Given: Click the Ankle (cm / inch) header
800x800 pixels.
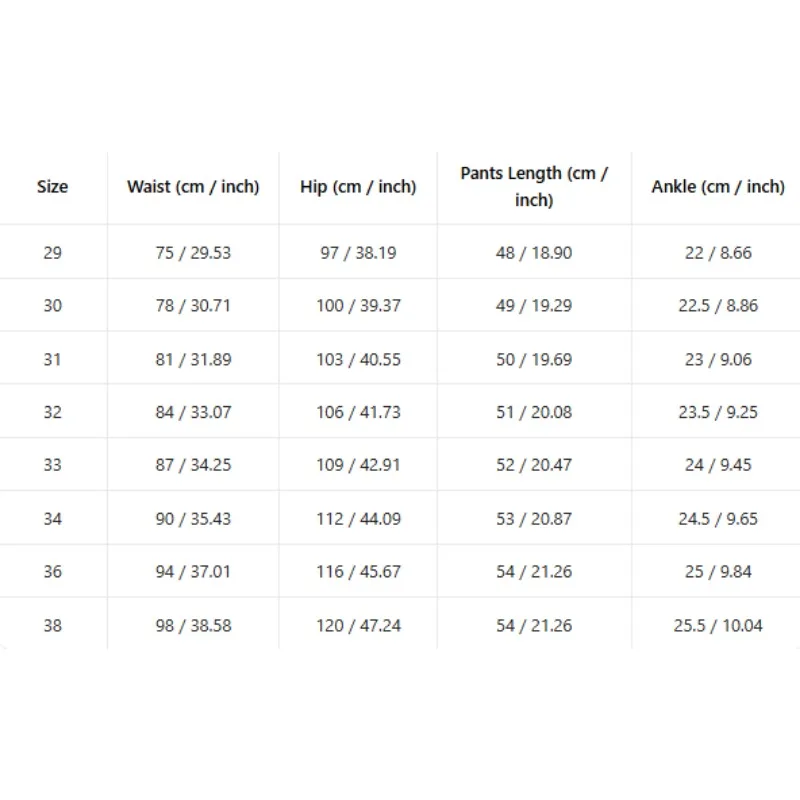Looking at the screenshot, I should point(718,187).
